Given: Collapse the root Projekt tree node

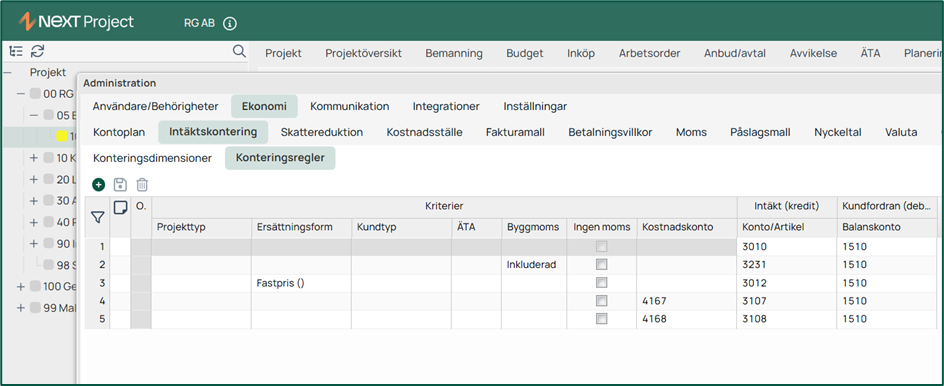Looking at the screenshot, I should click(8, 72).
